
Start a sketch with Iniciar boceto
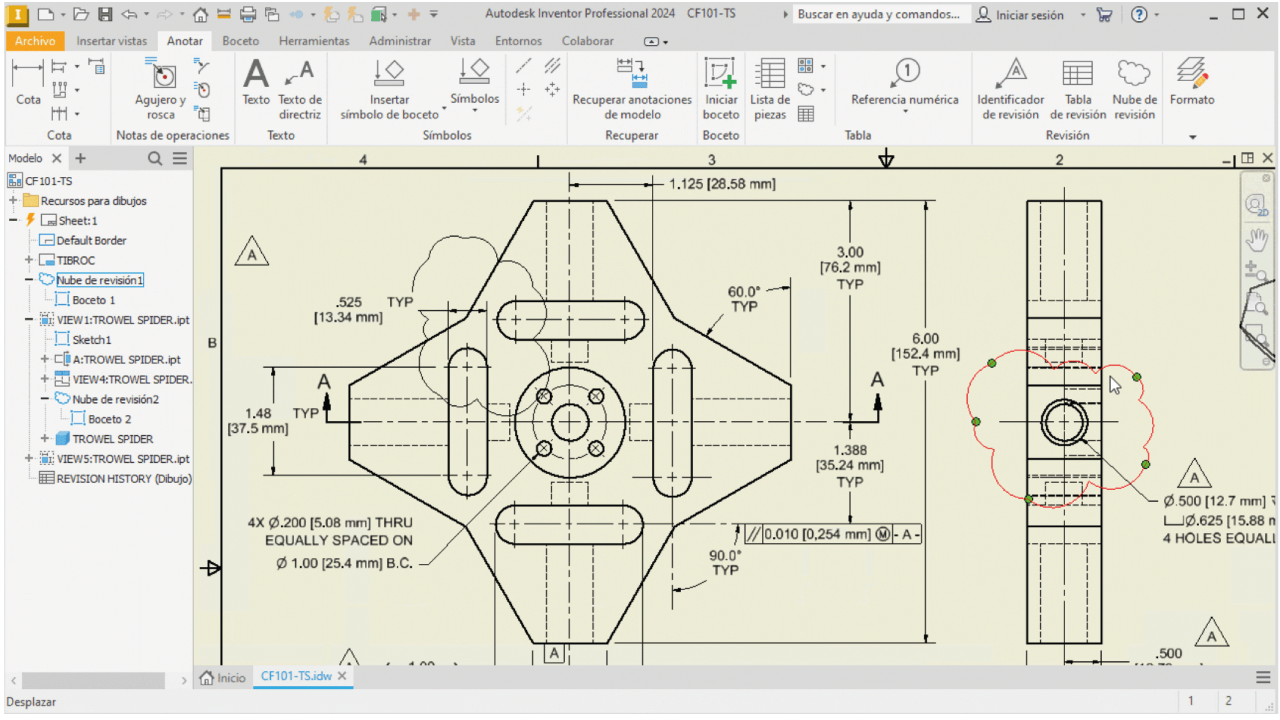click(x=720, y=88)
